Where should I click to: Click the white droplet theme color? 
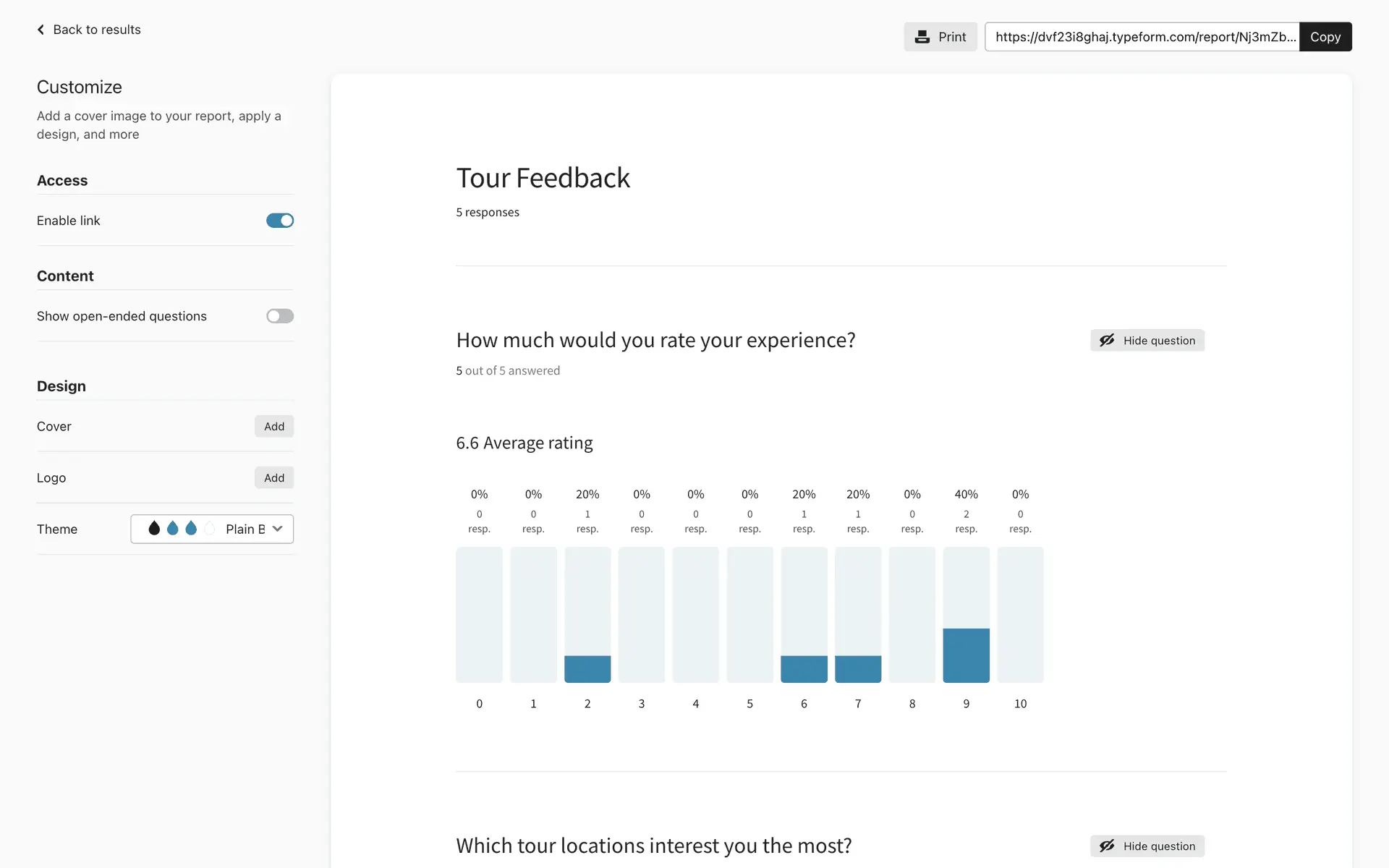click(x=210, y=529)
